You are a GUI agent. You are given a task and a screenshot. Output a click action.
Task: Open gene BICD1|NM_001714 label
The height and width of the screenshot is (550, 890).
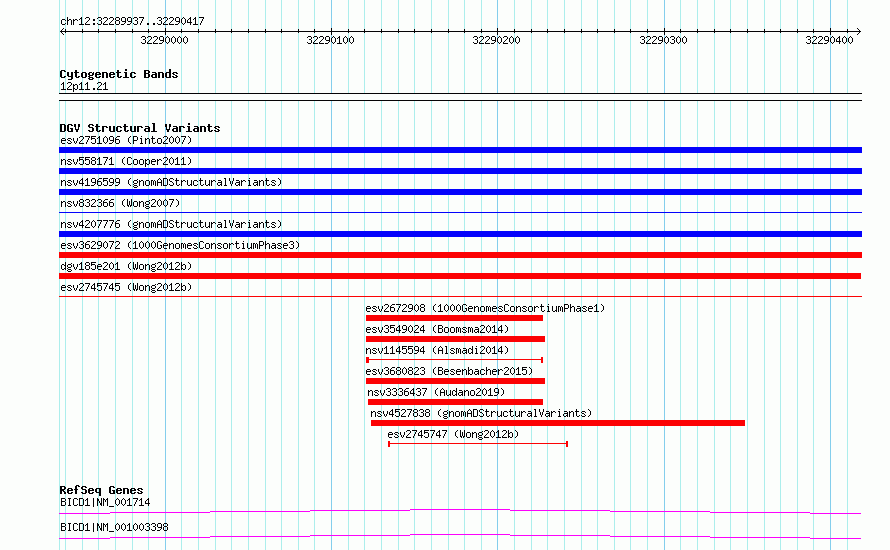[105, 502]
